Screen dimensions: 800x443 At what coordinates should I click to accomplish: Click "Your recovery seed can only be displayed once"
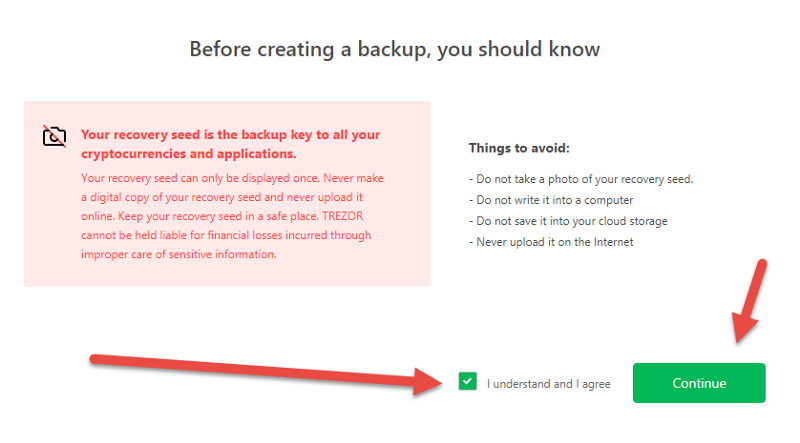[x=200, y=178]
